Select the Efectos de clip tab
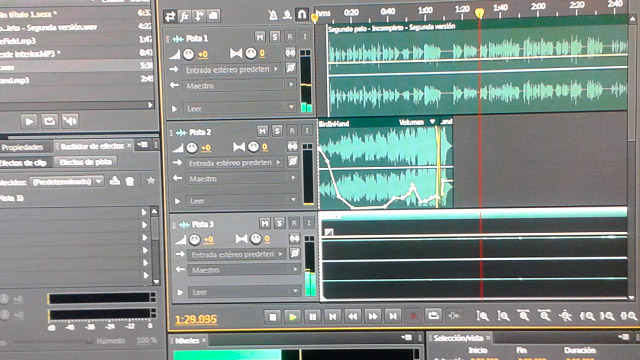Screen dimensions: 640x360 (x=24, y=163)
